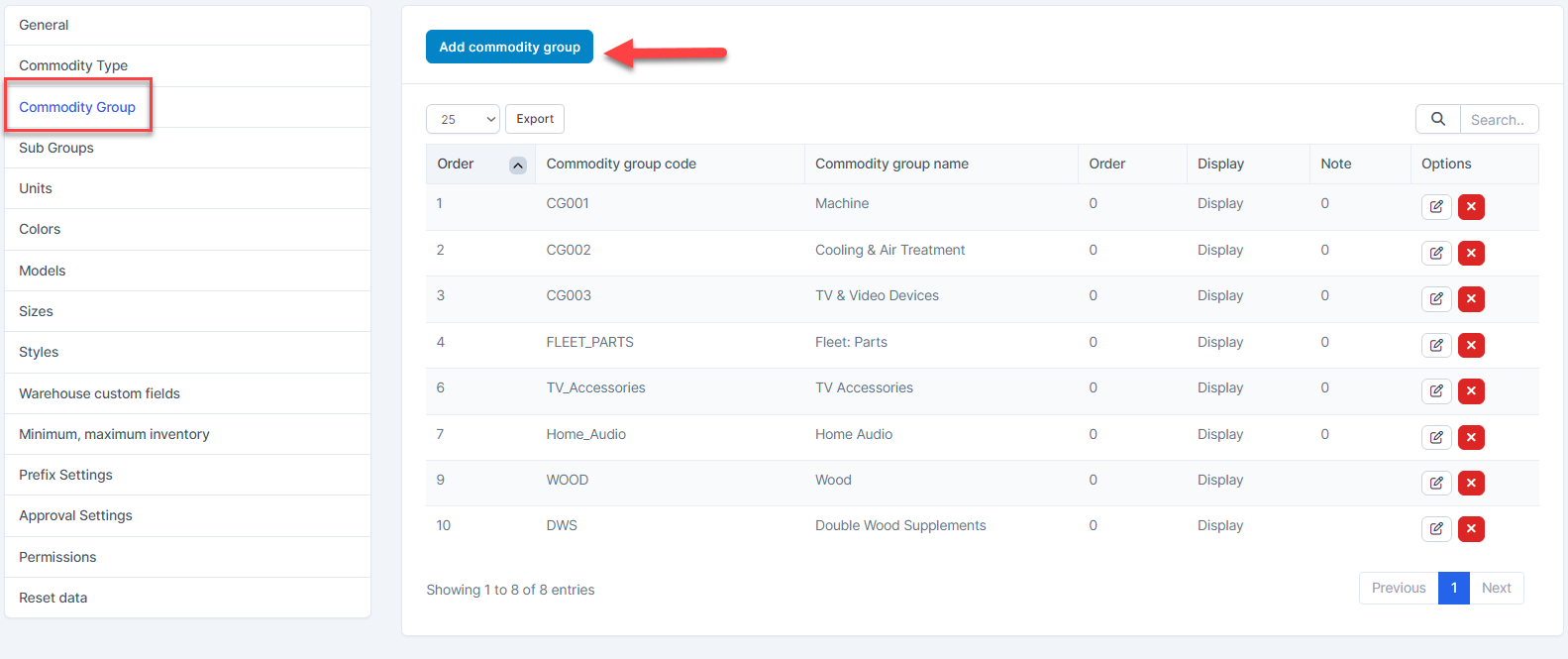Click Add commodity group button

click(509, 47)
